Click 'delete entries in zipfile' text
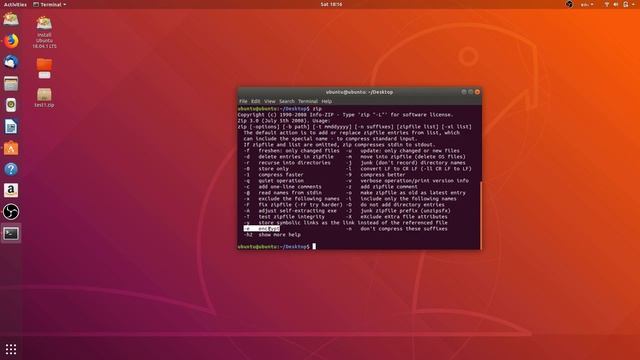 tap(296, 157)
